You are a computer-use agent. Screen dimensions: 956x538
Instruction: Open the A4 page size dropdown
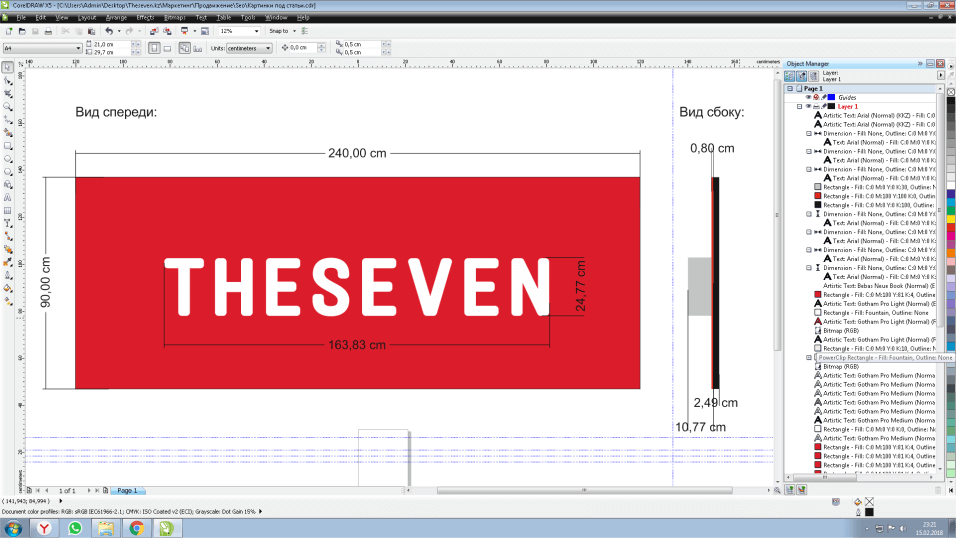[x=78, y=48]
